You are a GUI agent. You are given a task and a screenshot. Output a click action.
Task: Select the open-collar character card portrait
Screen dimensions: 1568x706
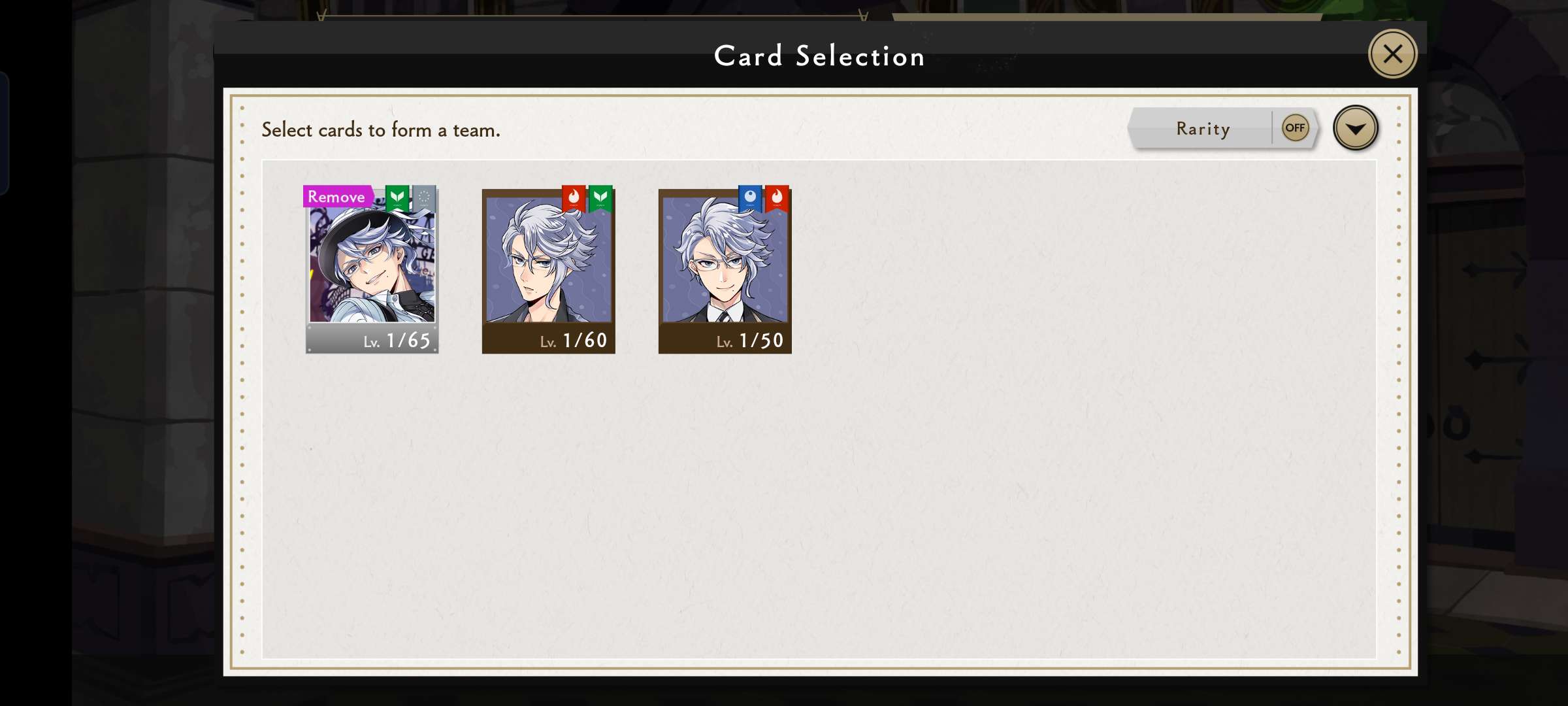549,260
